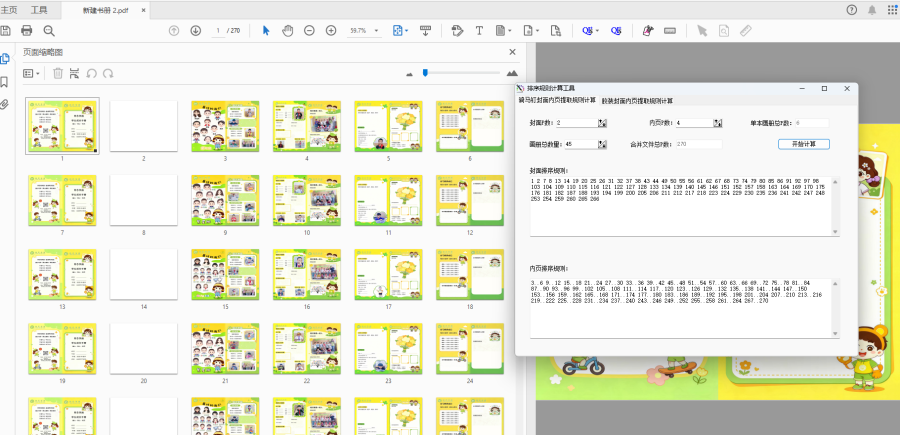Image resolution: width=900 pixels, height=435 pixels.
Task: Adjust the 封面P数 spinner arrows
Action: tap(603, 123)
